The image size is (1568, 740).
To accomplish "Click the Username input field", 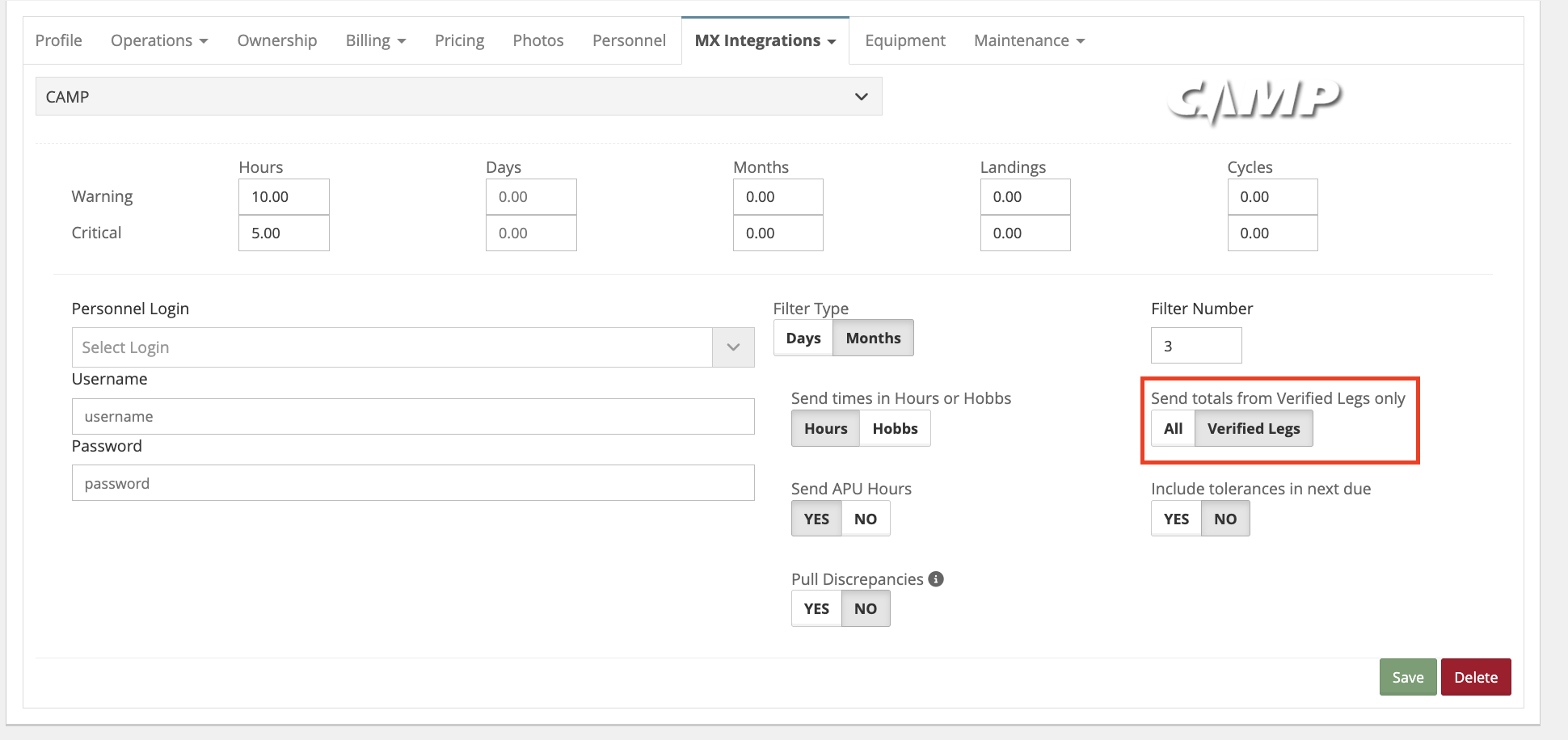I will [x=413, y=417].
